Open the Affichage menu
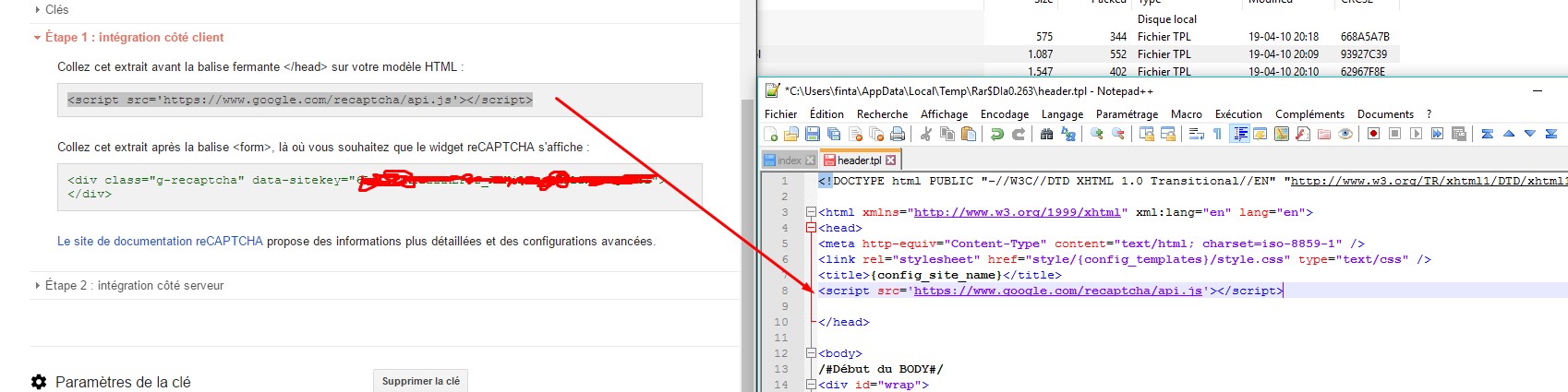This screenshot has width=1568, height=392. click(x=944, y=114)
